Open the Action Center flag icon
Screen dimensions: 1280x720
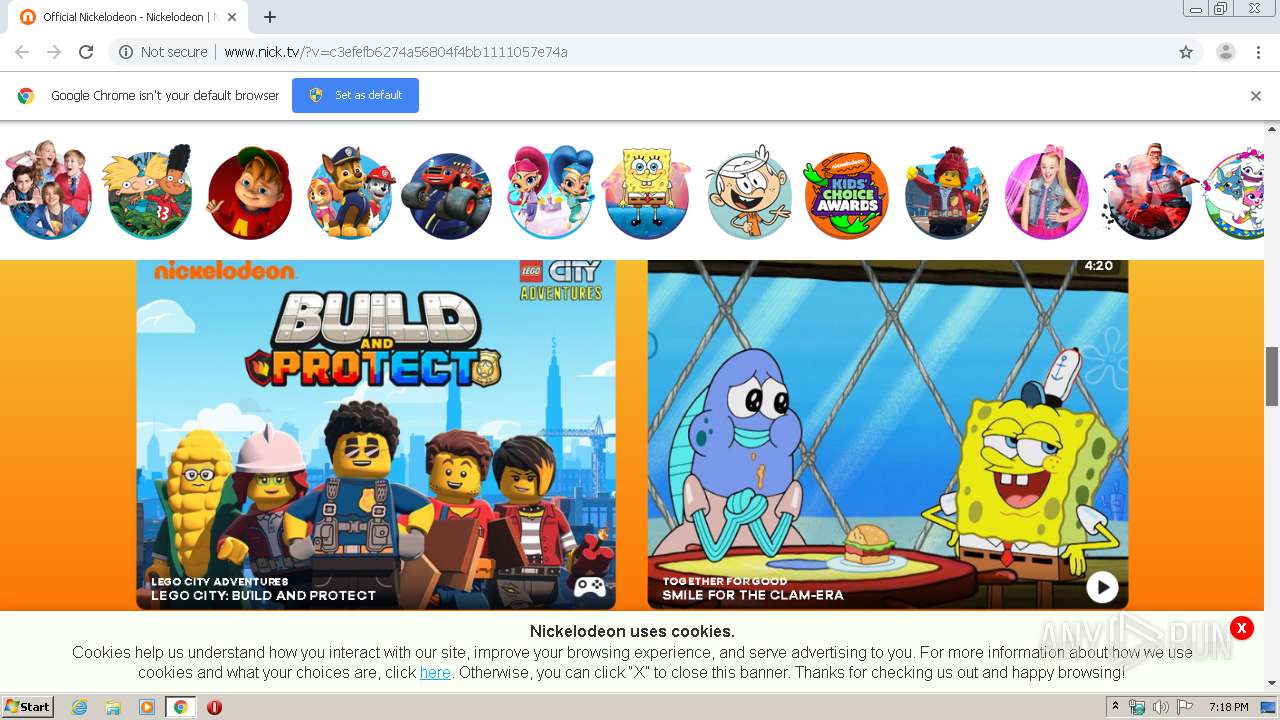coord(1185,707)
